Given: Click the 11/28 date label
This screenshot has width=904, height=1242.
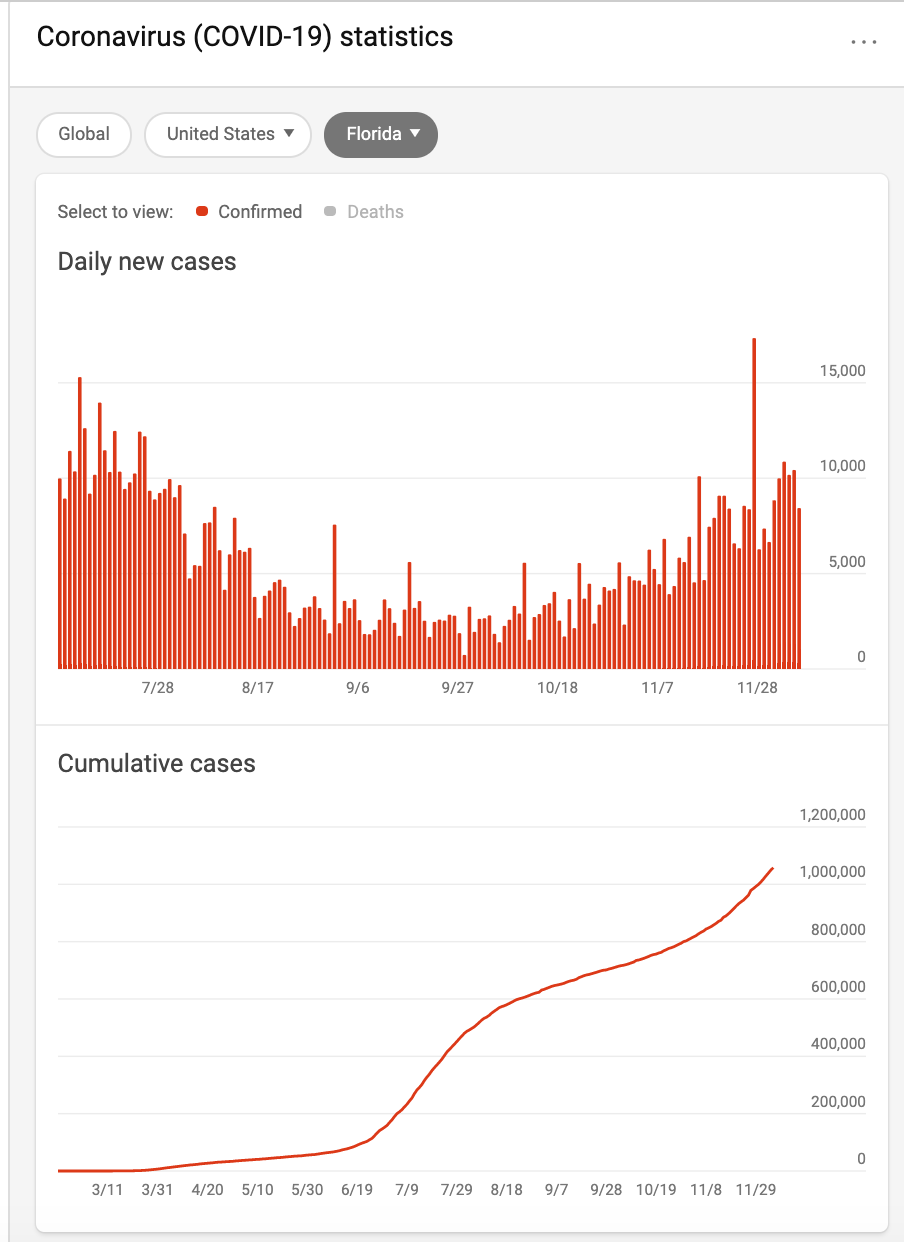Looking at the screenshot, I should tap(757, 688).
